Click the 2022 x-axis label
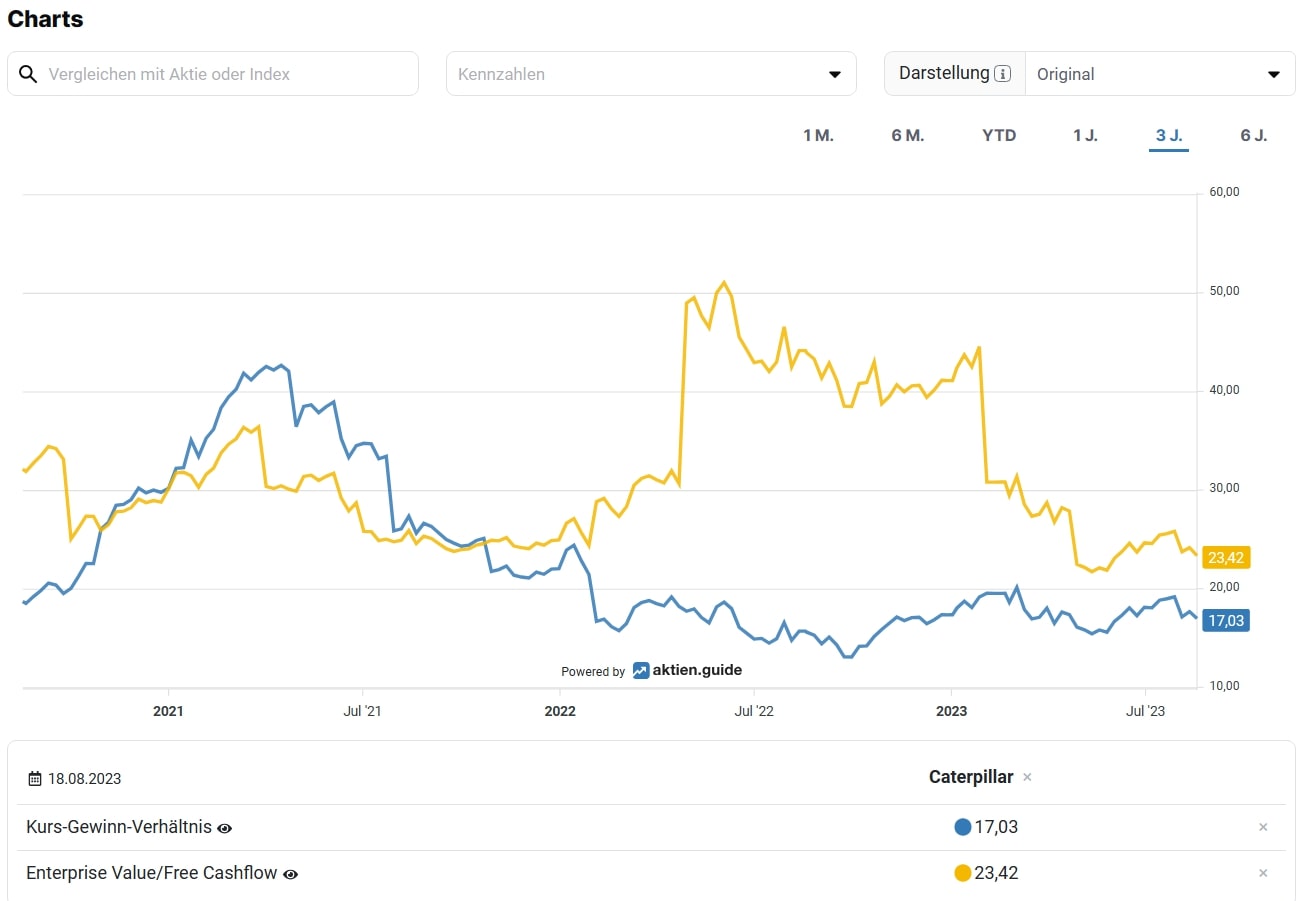 [560, 712]
